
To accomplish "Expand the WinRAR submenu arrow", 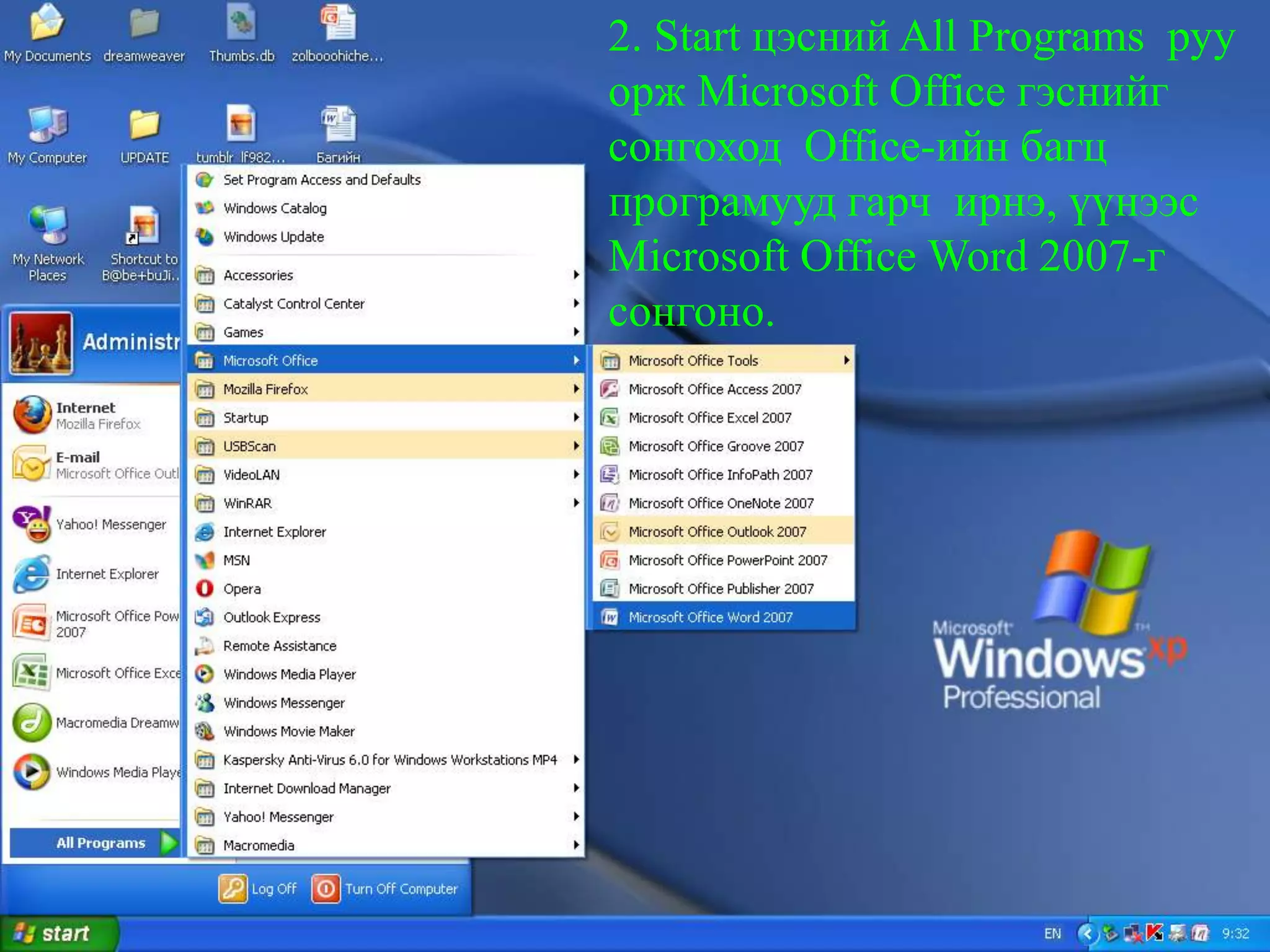I will (x=576, y=503).
